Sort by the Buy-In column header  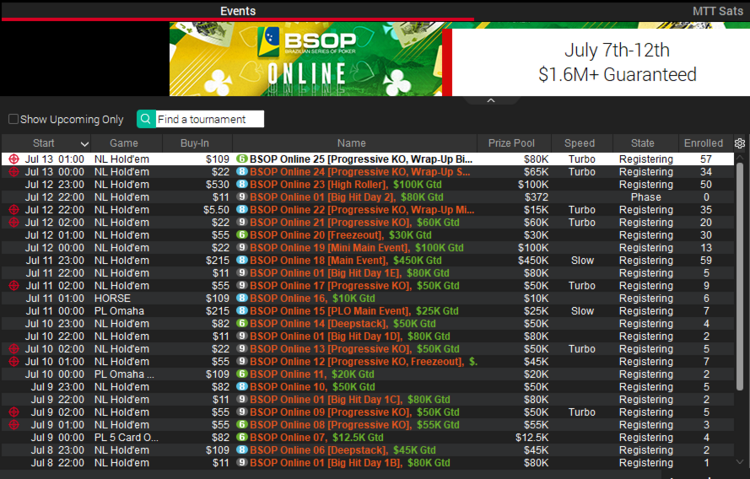(x=195, y=143)
